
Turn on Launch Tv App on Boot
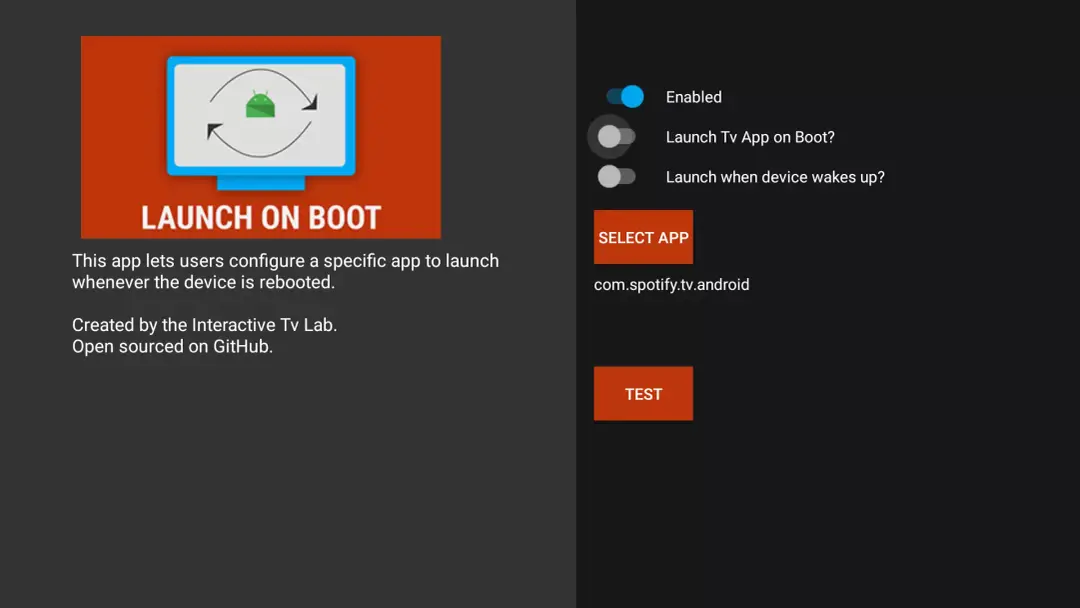click(x=616, y=136)
